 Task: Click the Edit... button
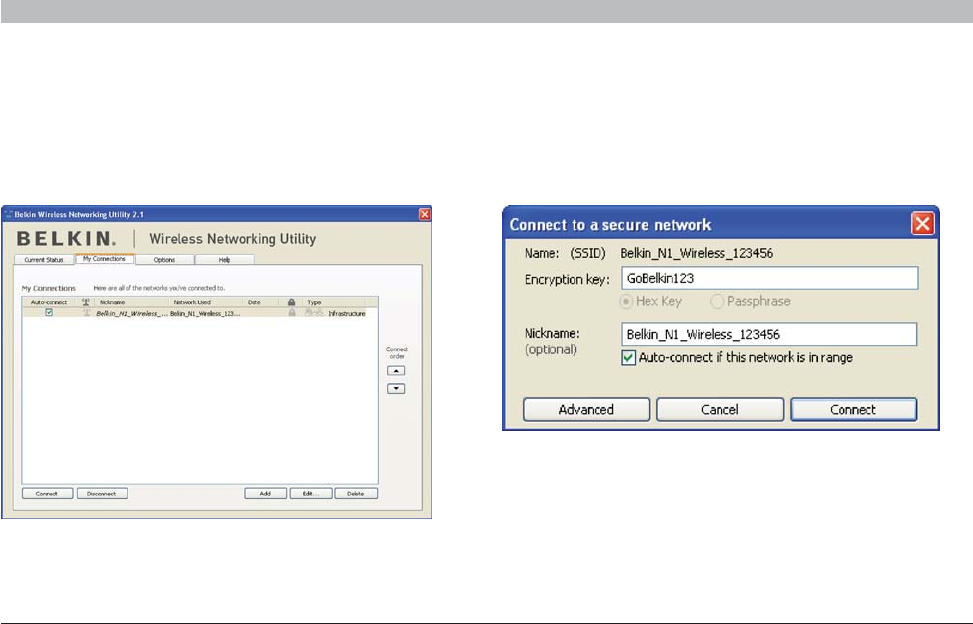[311, 494]
